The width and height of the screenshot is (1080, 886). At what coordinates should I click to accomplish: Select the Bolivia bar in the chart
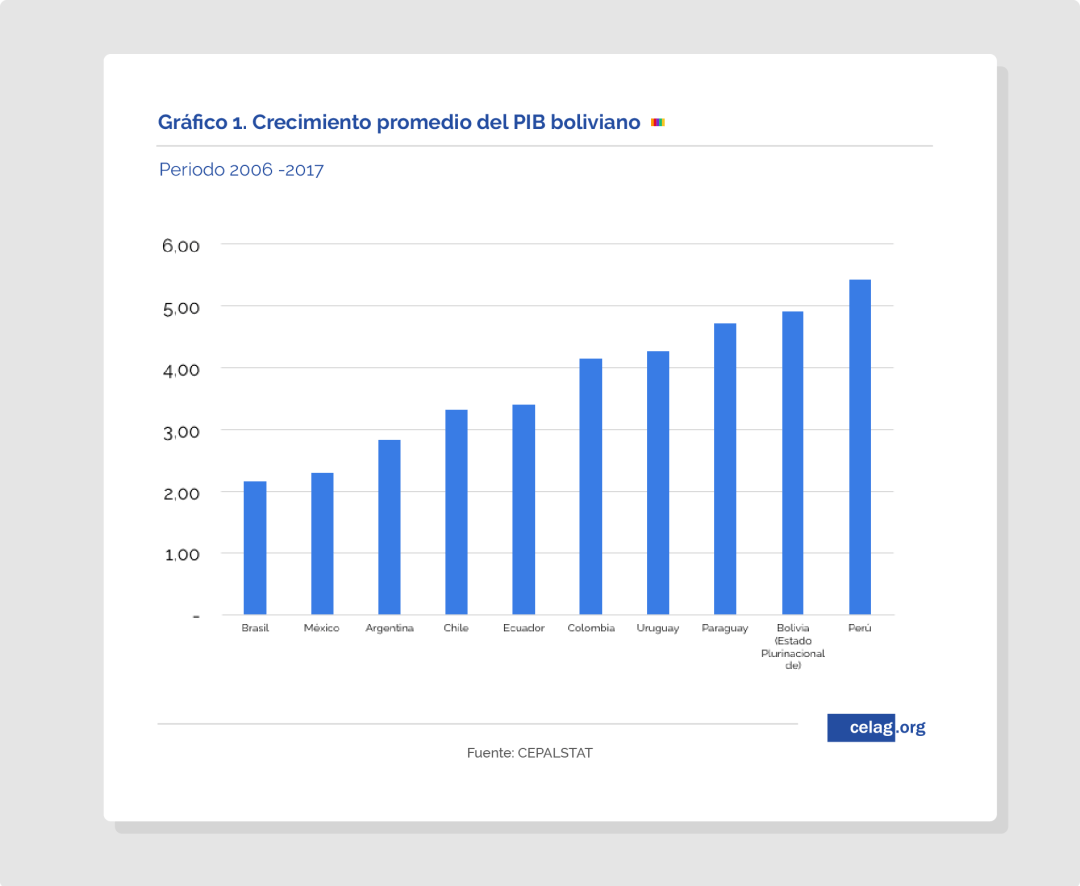793,463
